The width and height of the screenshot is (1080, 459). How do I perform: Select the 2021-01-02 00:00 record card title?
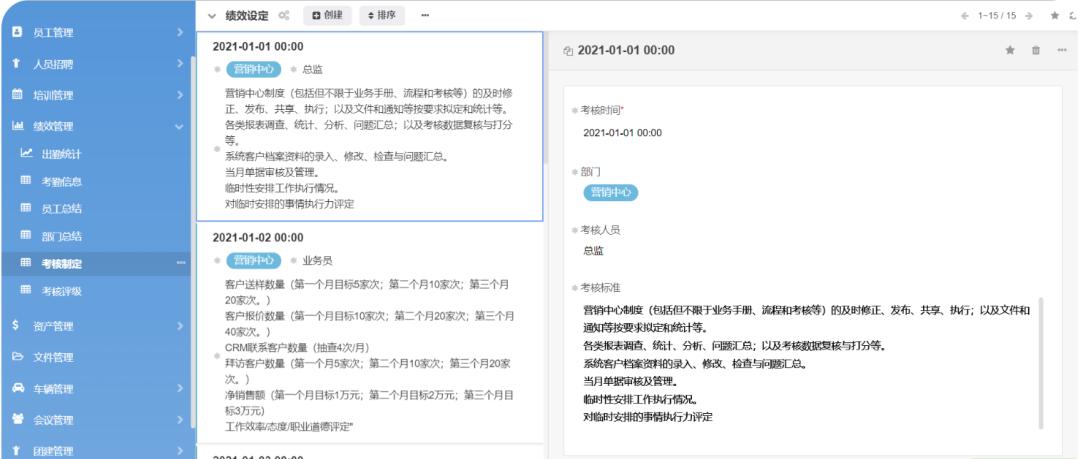(x=258, y=238)
